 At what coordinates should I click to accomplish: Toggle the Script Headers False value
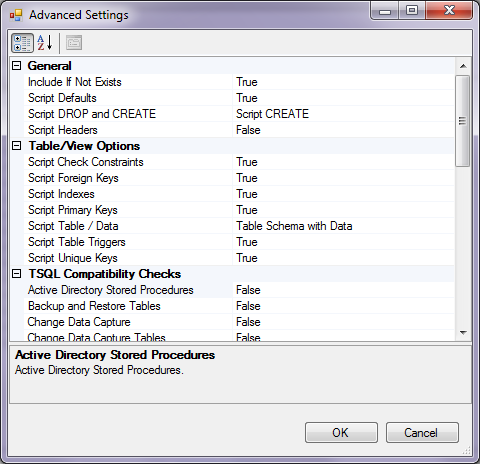coord(343,130)
